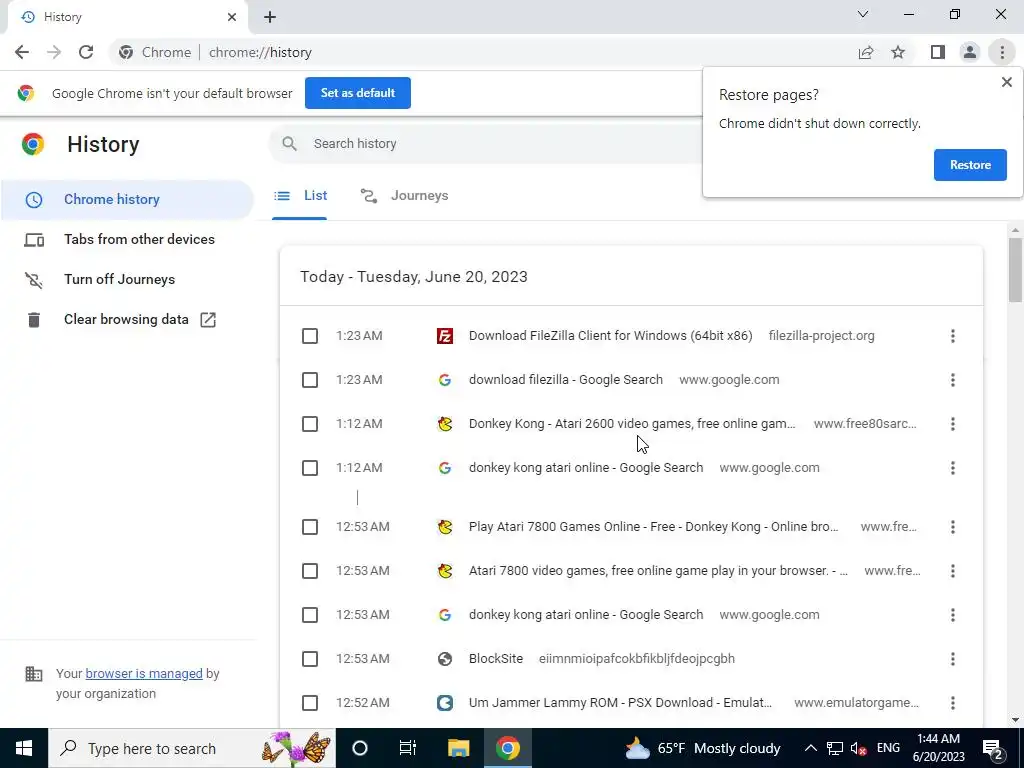Close the History tab
The image size is (1024, 768).
click(x=232, y=17)
